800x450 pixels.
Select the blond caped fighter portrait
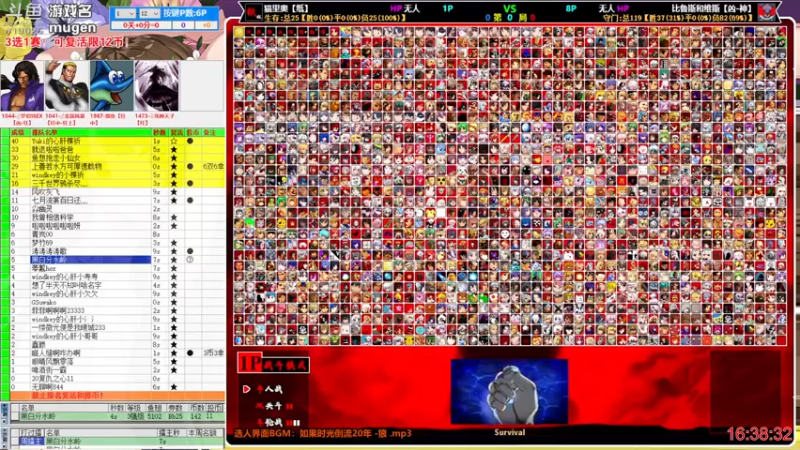coord(67,86)
